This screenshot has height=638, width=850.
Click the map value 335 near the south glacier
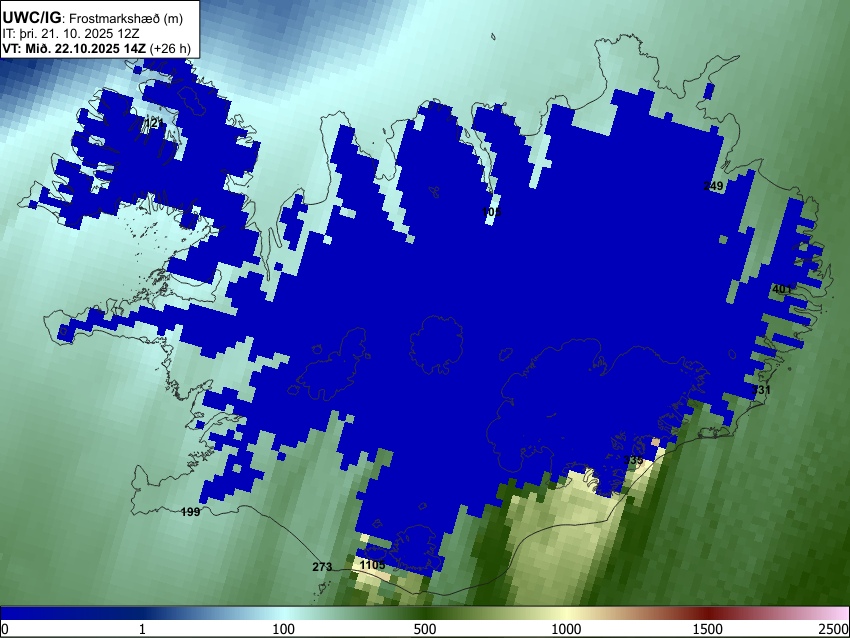point(633,460)
